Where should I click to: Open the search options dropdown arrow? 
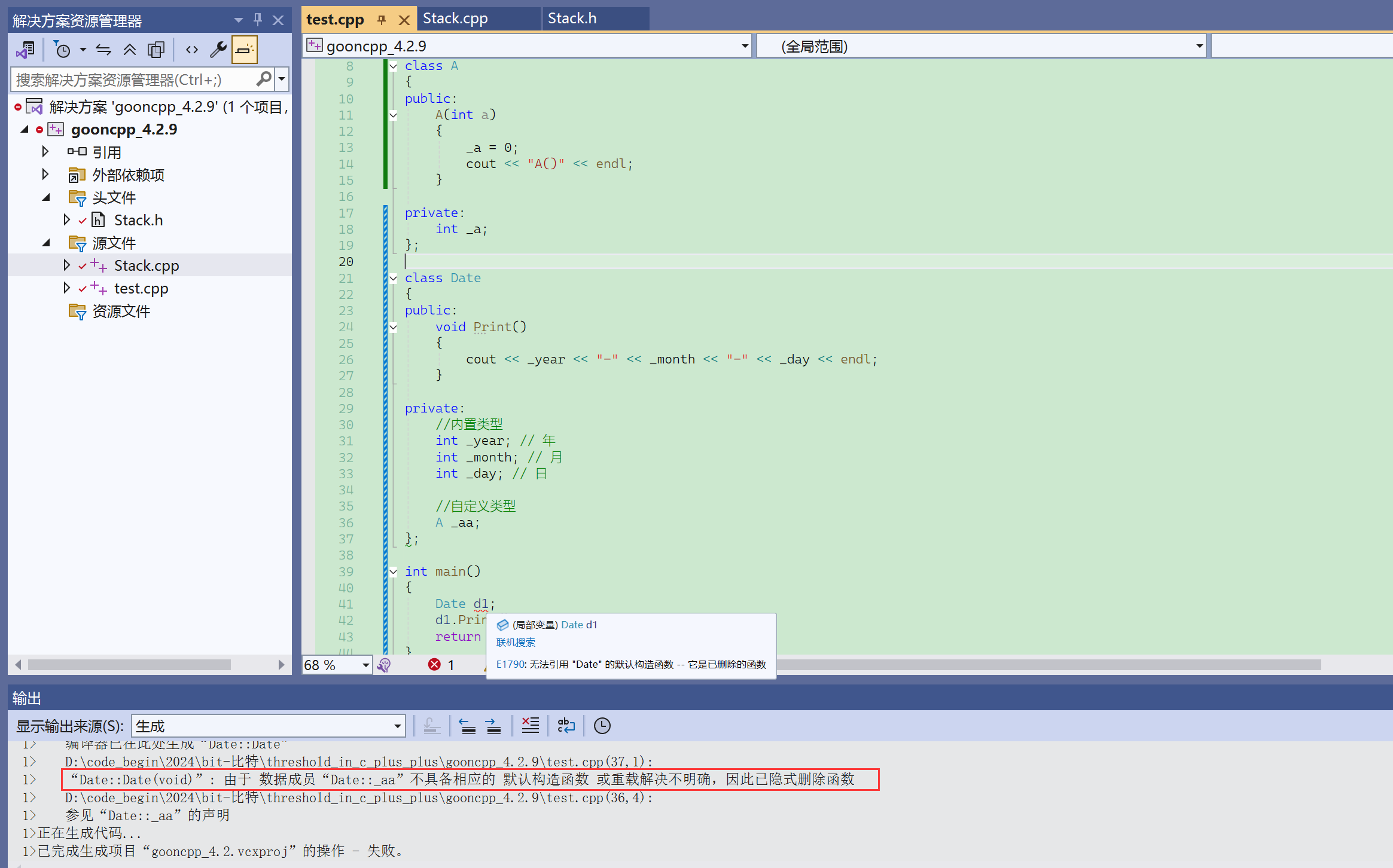282,79
